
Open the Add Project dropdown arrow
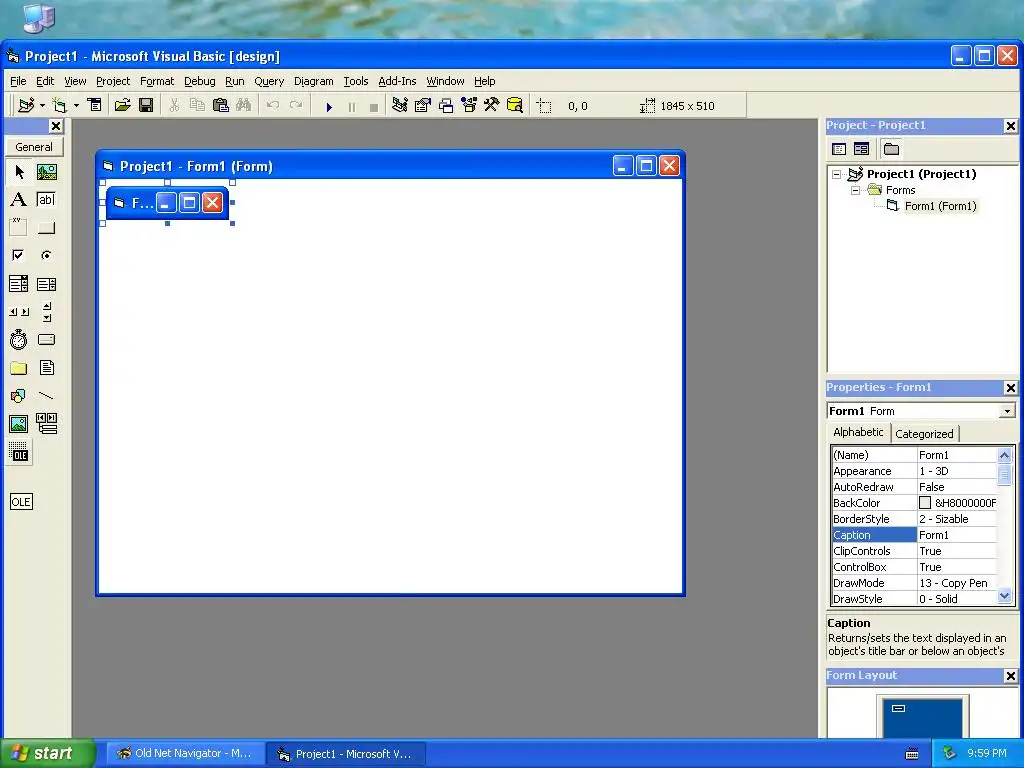point(42,105)
